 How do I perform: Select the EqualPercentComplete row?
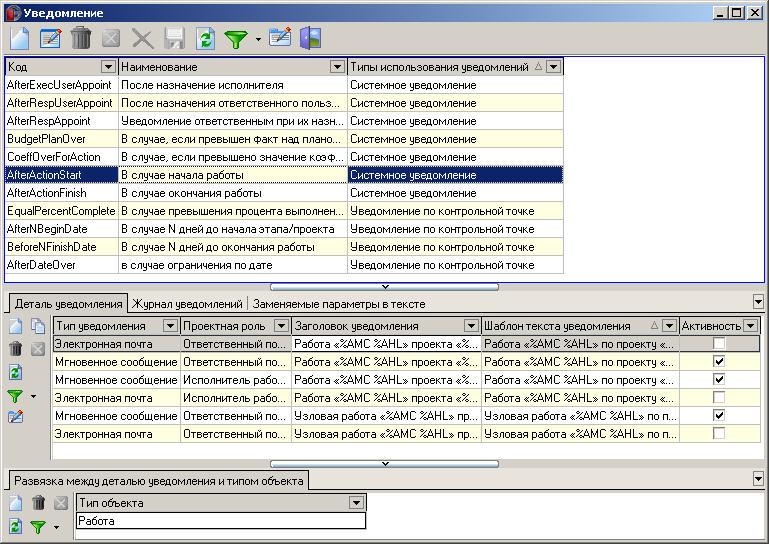[284, 211]
